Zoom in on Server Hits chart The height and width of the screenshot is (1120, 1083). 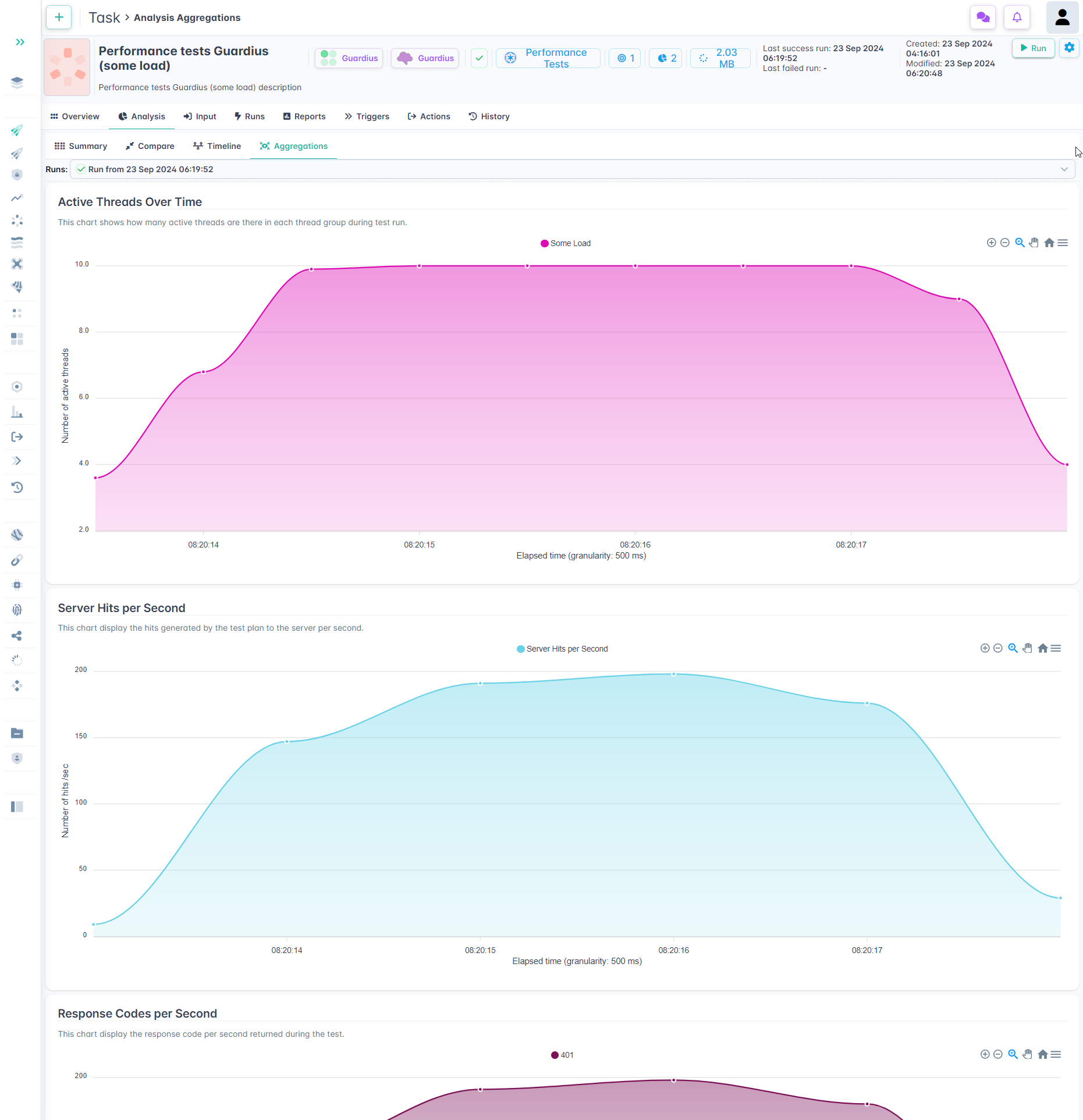click(x=985, y=648)
